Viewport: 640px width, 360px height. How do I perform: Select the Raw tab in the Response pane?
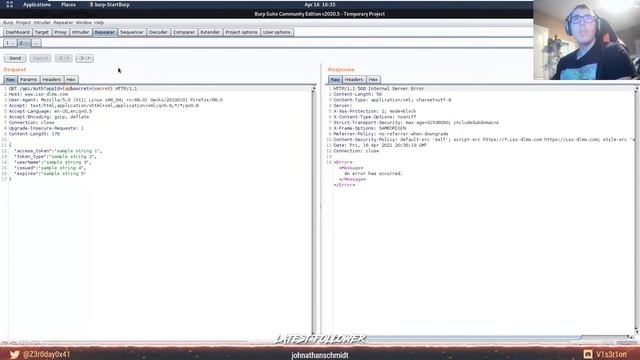tap(335, 80)
